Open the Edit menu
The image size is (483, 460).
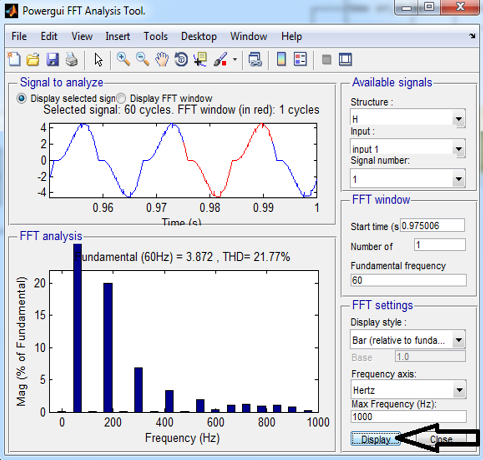(49, 36)
